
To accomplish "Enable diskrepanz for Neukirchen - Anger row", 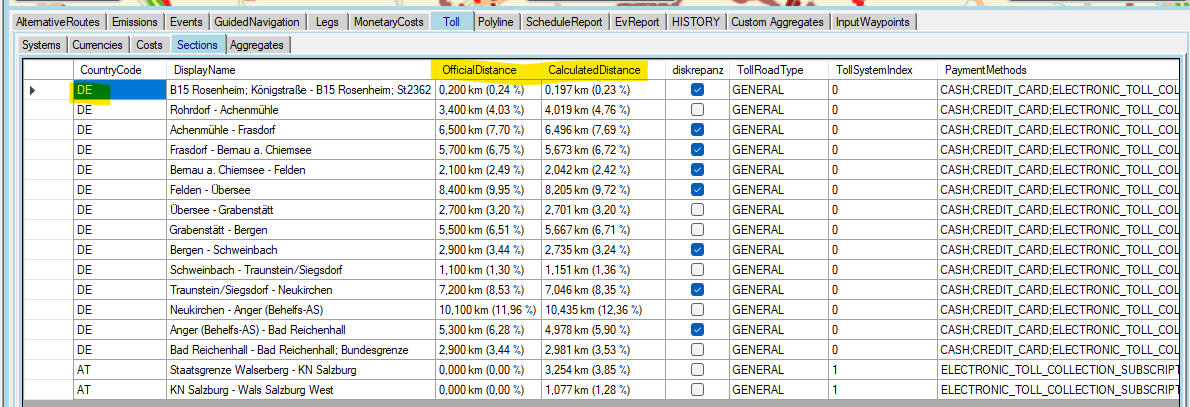I will [697, 310].
